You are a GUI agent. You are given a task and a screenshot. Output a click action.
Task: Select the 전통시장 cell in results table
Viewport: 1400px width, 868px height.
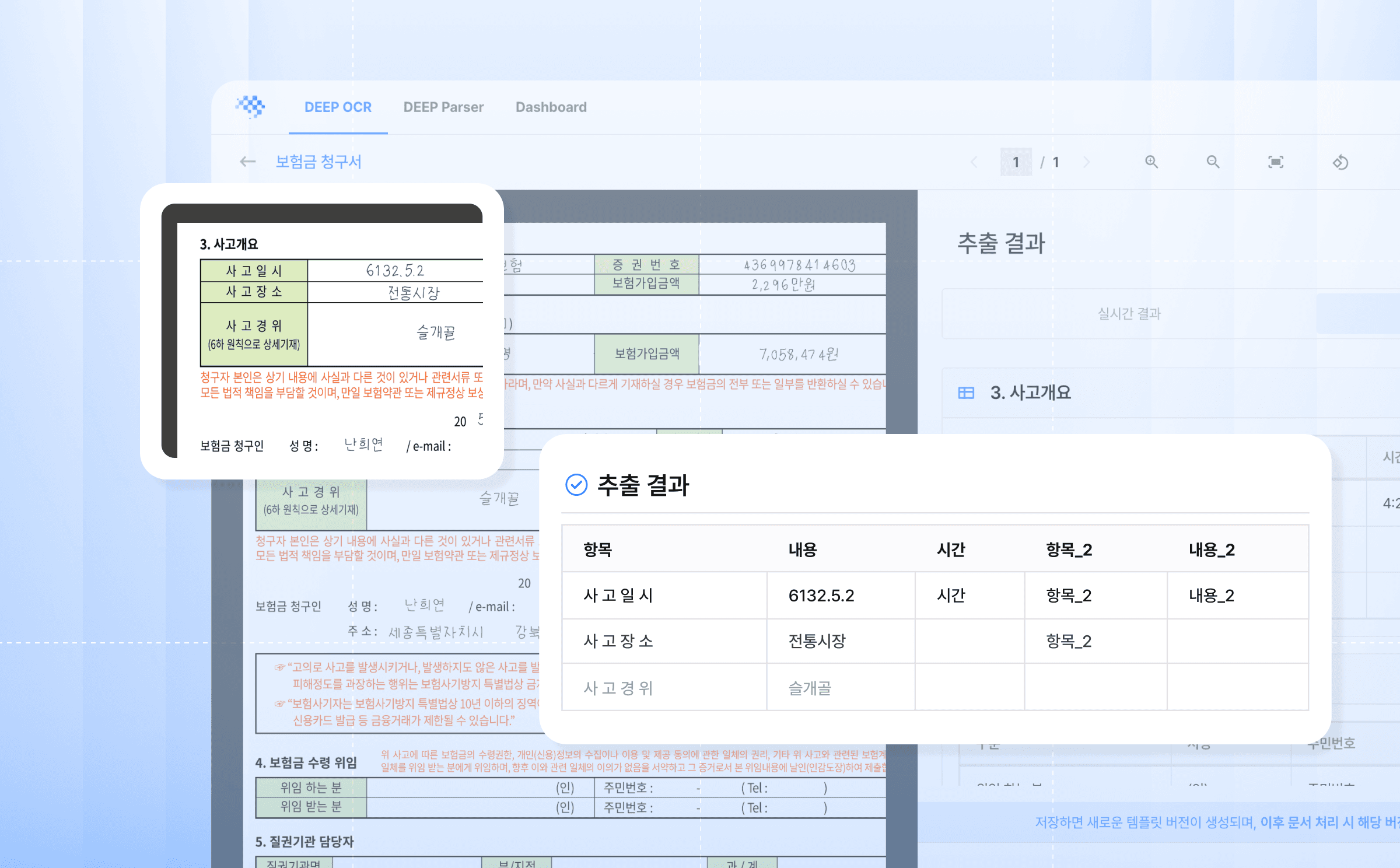[817, 641]
